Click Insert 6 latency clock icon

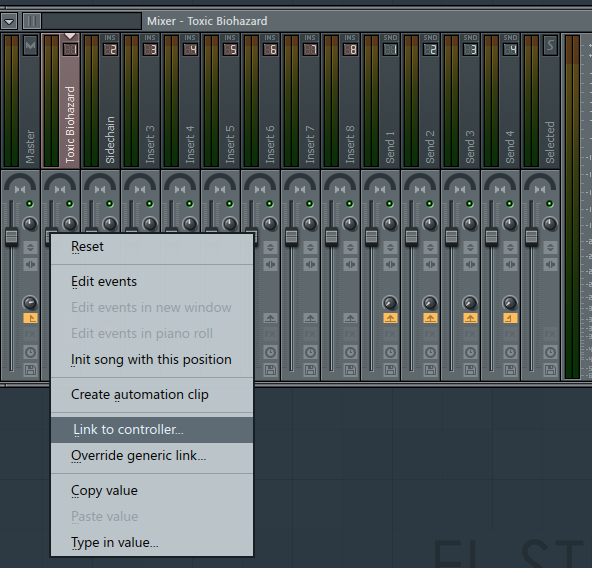[x=270, y=352]
